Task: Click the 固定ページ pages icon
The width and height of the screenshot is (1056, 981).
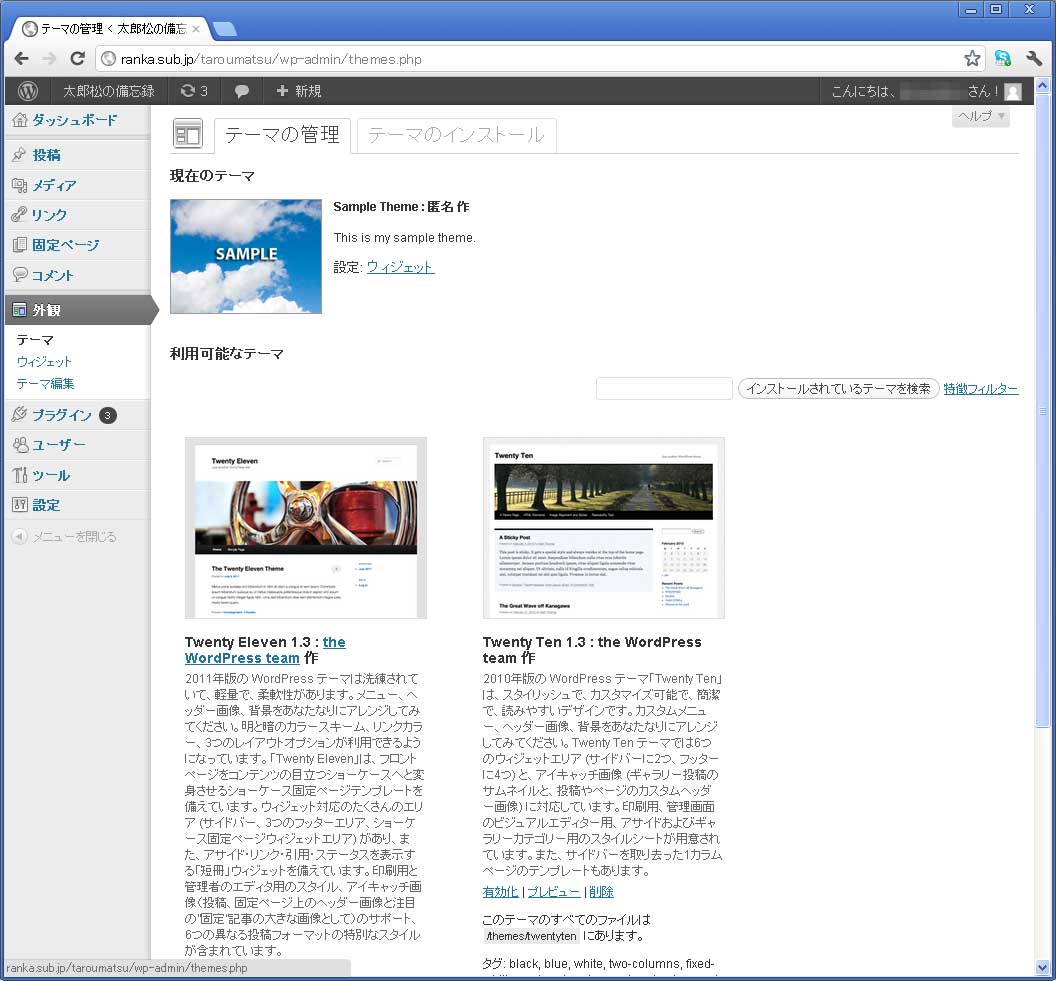Action: point(20,245)
